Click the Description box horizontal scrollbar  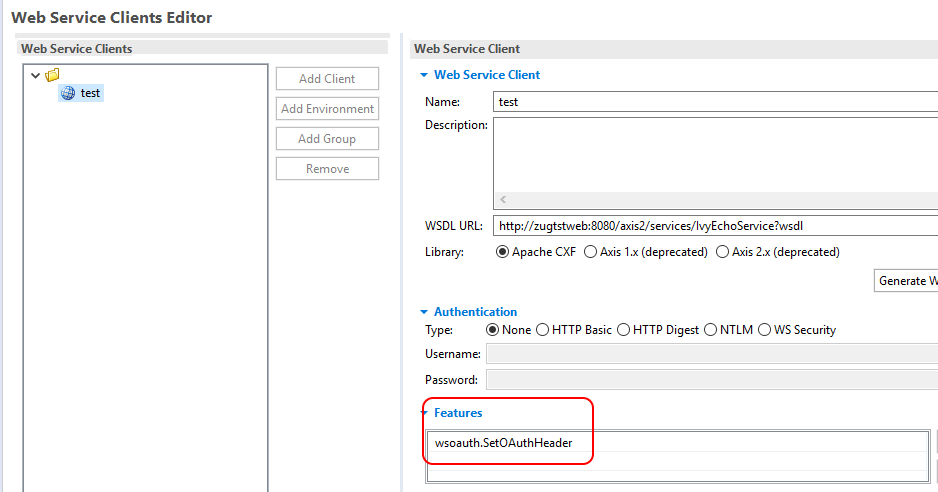[x=715, y=199]
